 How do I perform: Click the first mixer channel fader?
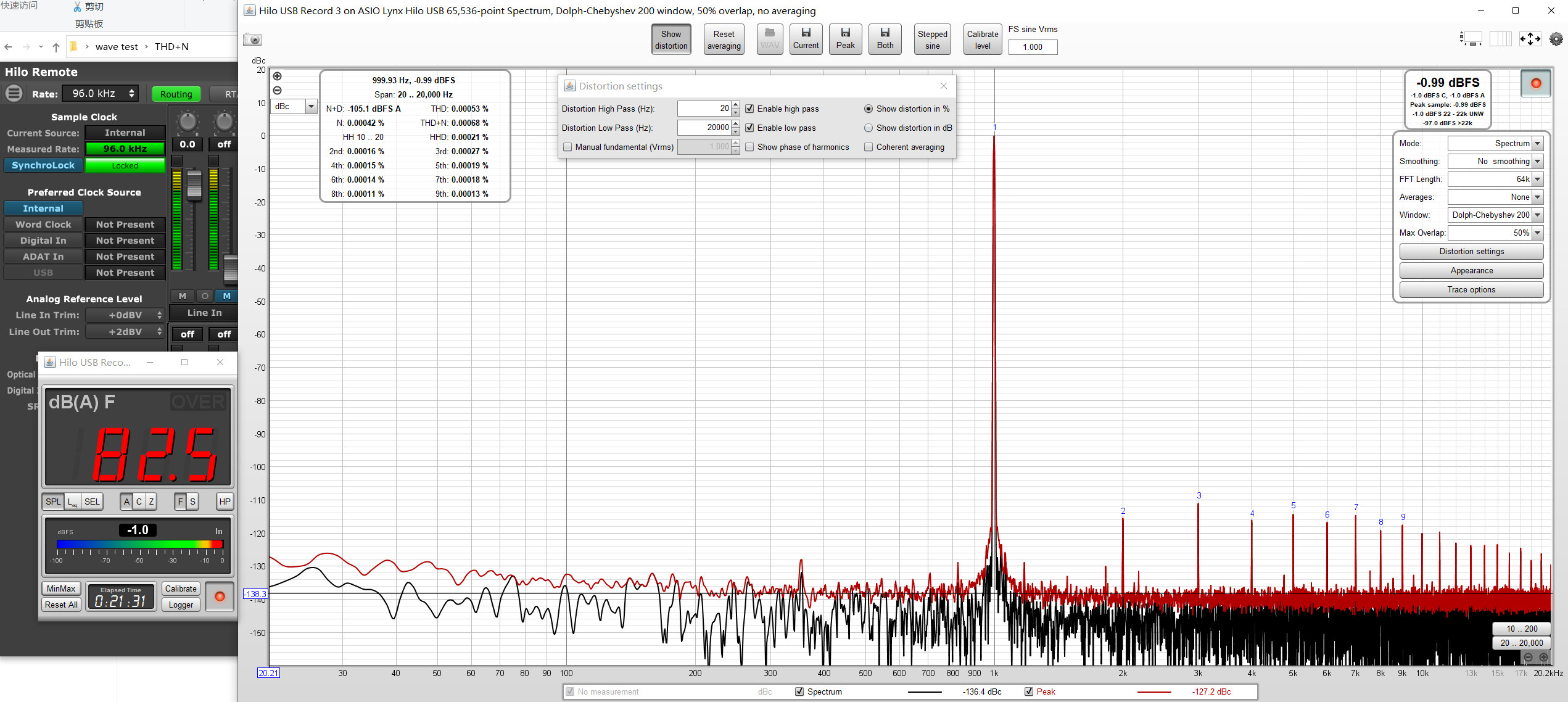point(194,186)
